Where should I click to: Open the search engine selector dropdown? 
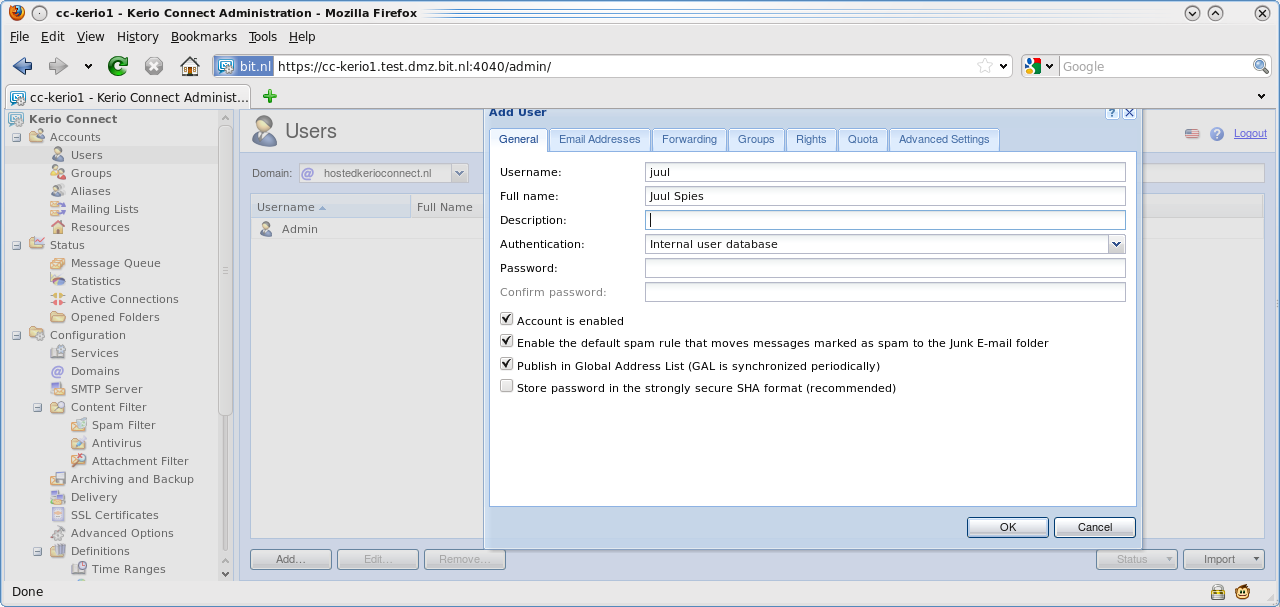[x=1039, y=66]
